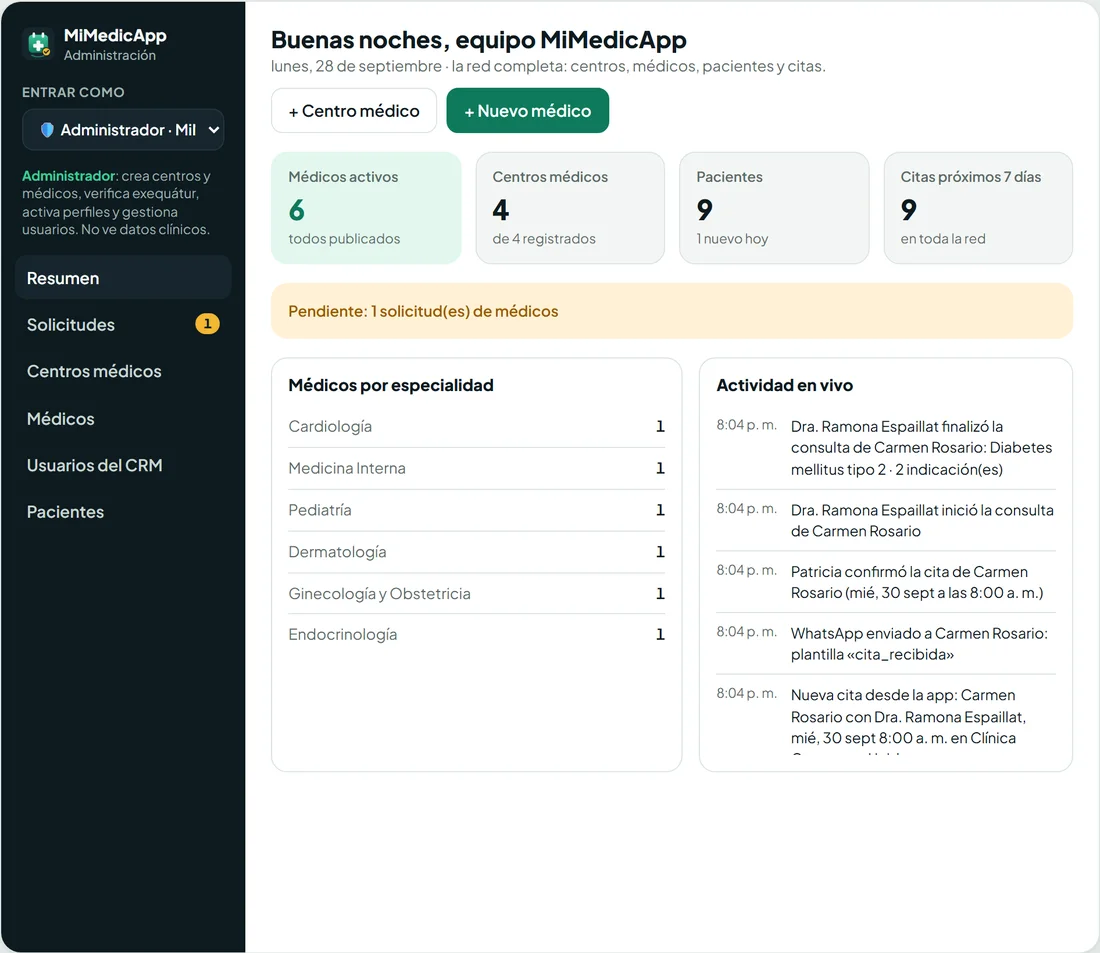Click activity entry 'inició la consulta de Carmen Rosario'

pyautogui.click(x=886, y=521)
